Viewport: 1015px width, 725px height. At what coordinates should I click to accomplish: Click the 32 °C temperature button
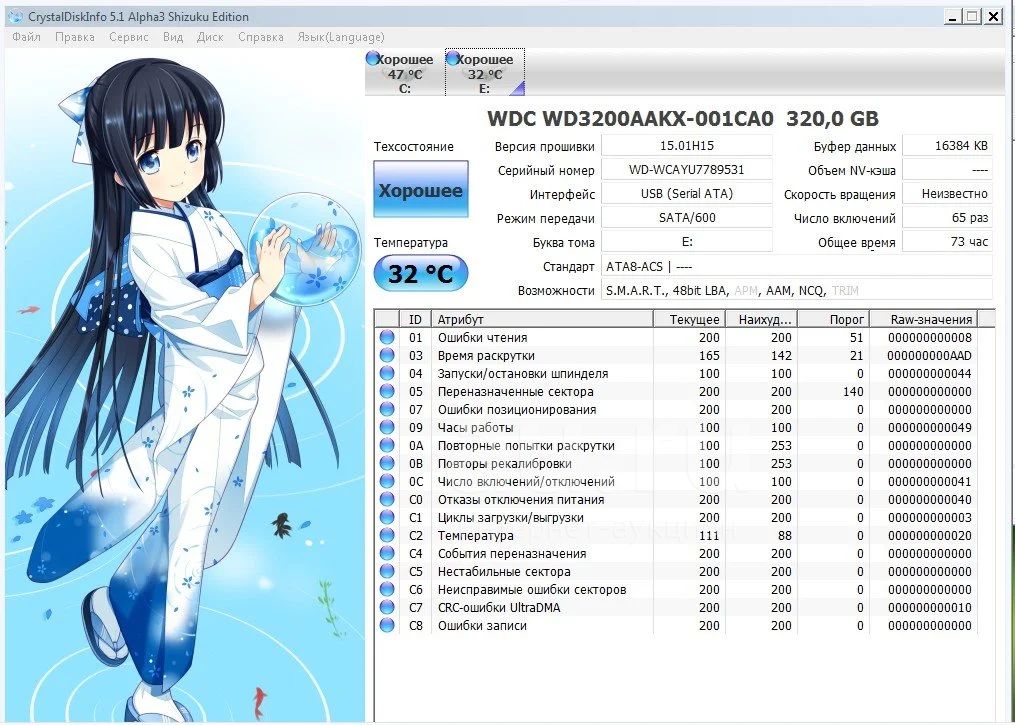coord(421,273)
